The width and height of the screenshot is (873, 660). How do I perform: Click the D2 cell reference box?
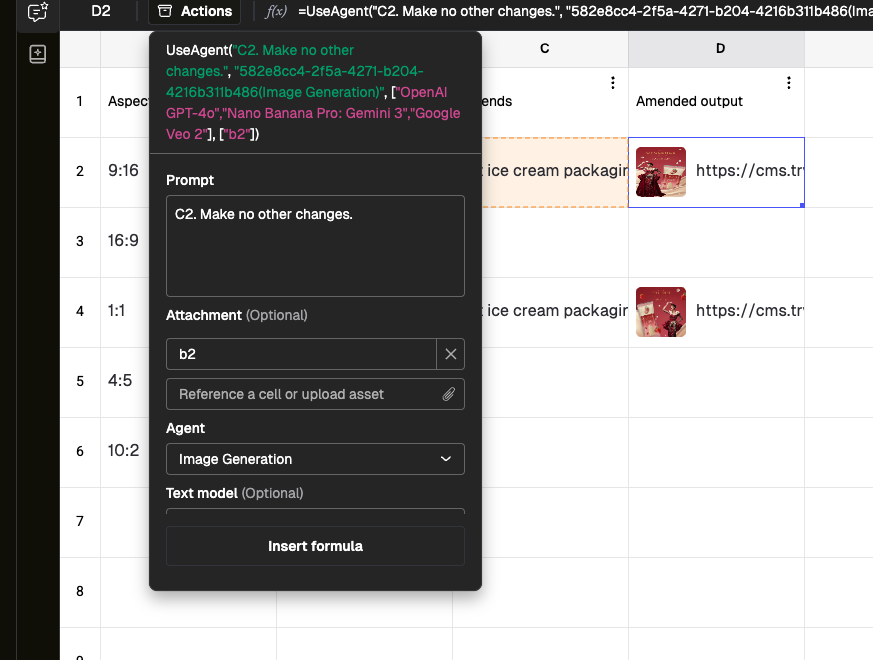point(101,12)
